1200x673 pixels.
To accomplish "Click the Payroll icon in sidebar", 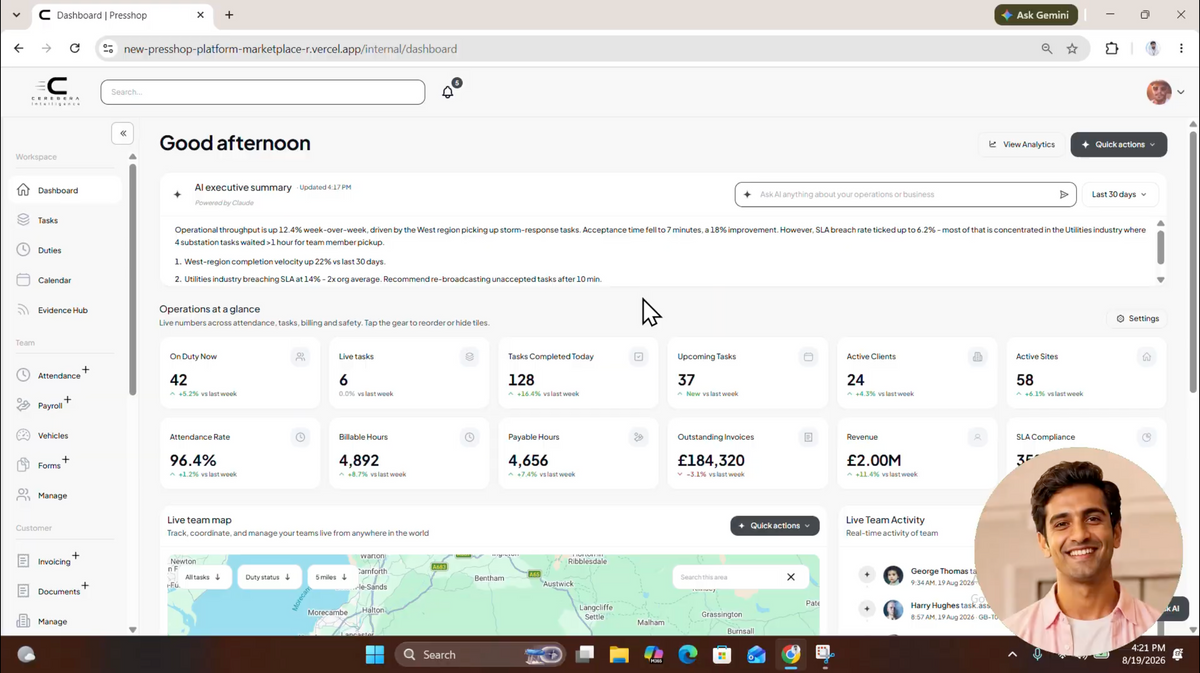I will coord(23,405).
